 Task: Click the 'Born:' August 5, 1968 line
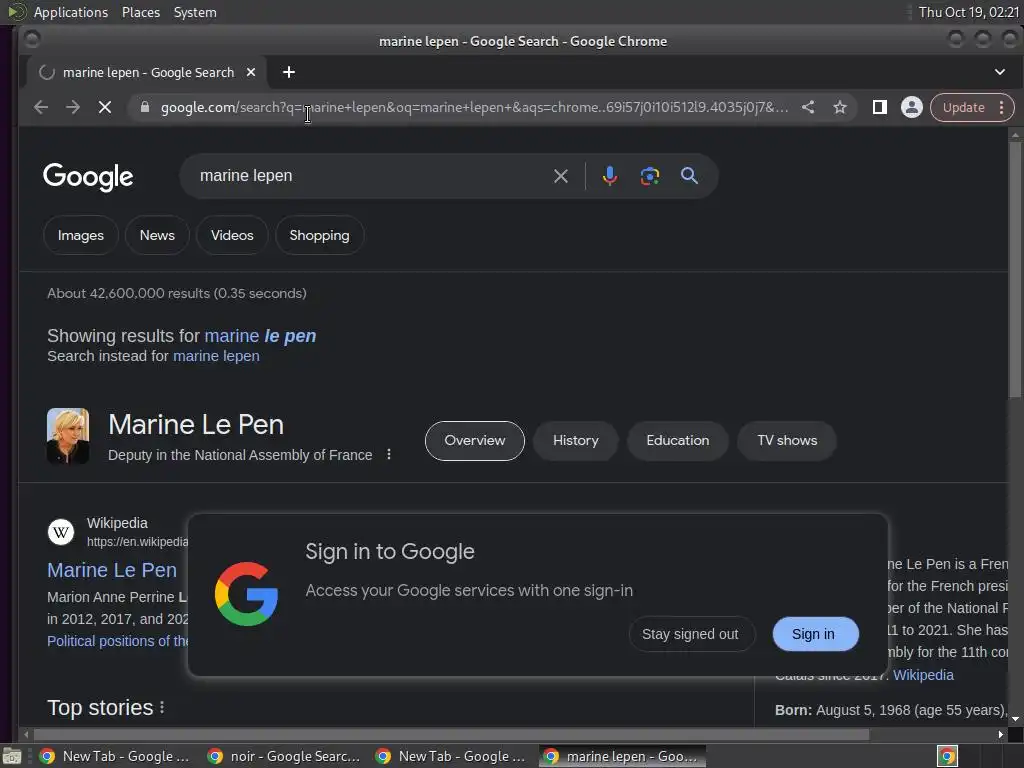click(891, 711)
